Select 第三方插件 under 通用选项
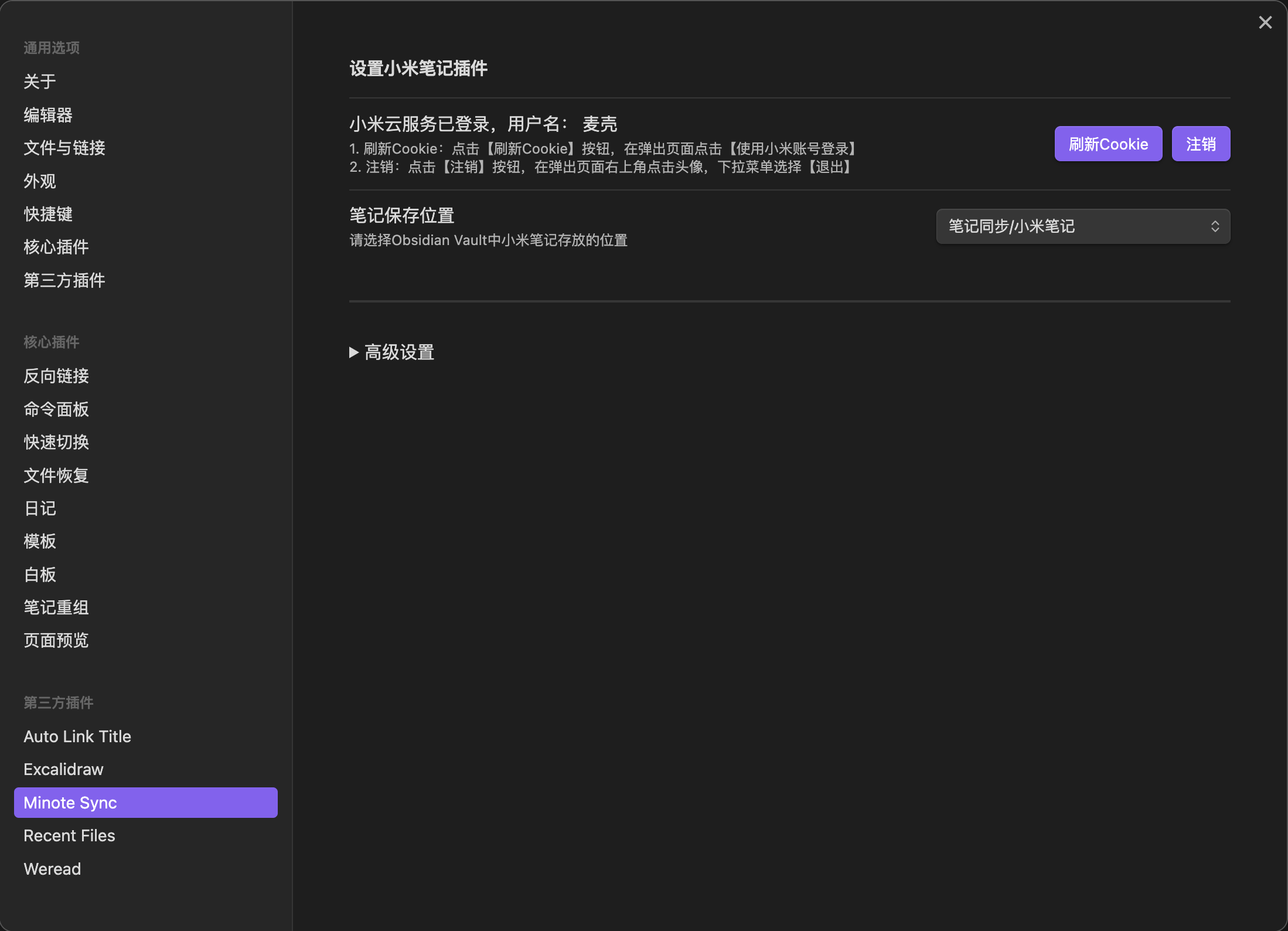 click(x=64, y=280)
